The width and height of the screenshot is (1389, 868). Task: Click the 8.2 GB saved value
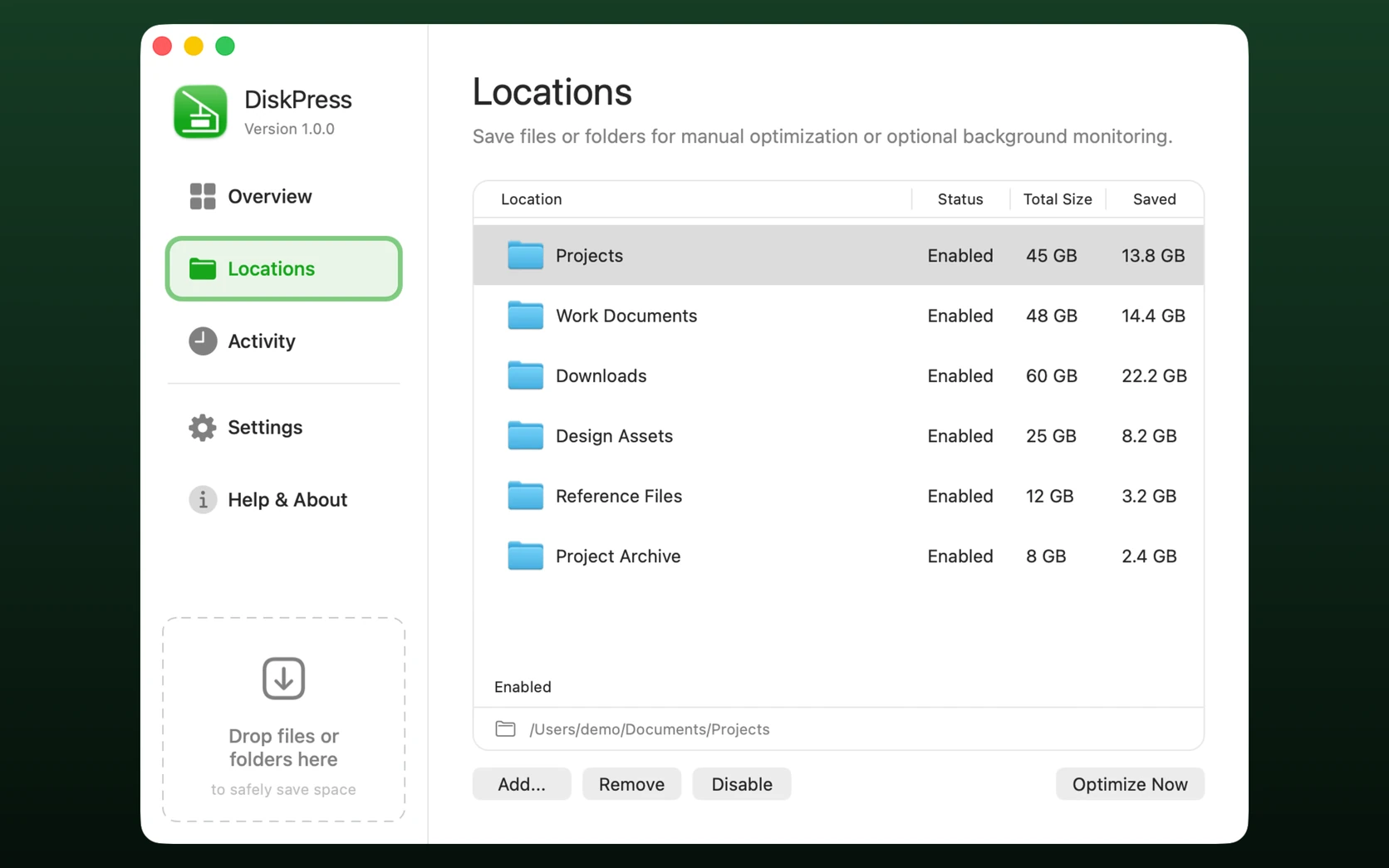point(1149,436)
